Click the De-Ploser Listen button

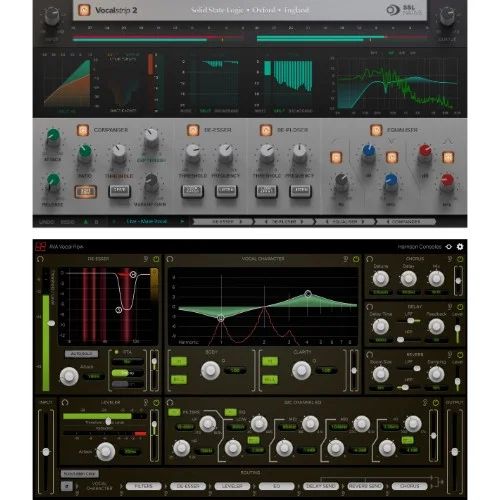(x=301, y=191)
